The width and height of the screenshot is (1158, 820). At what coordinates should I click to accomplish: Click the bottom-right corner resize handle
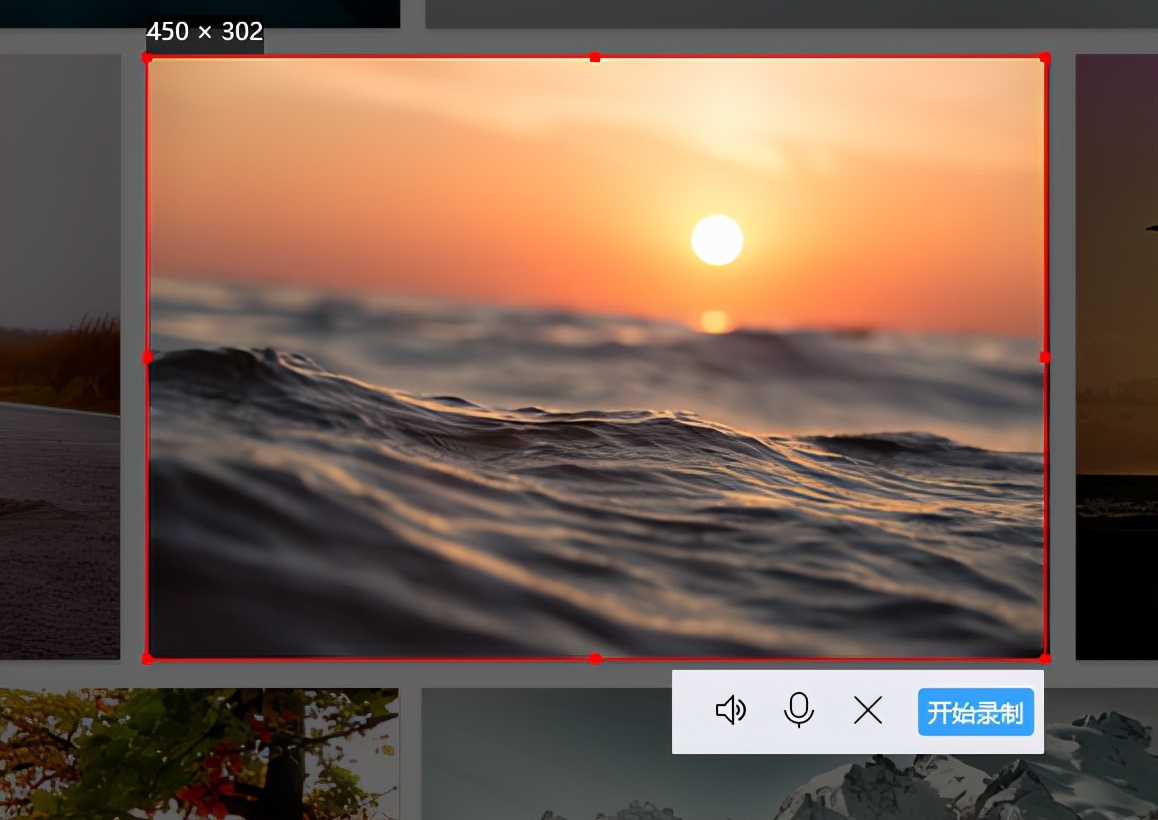(x=1045, y=658)
